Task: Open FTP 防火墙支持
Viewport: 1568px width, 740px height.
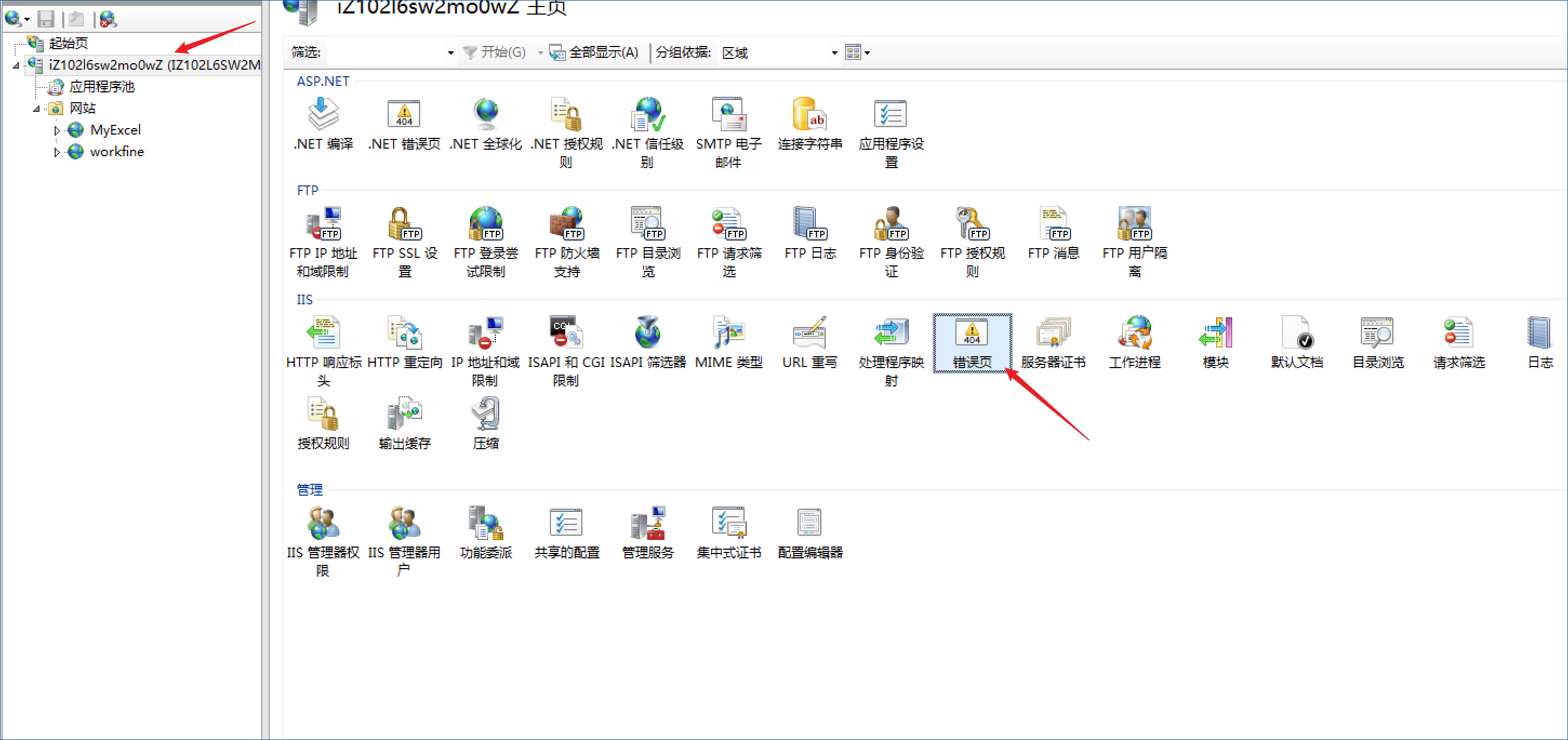Action: 567,242
